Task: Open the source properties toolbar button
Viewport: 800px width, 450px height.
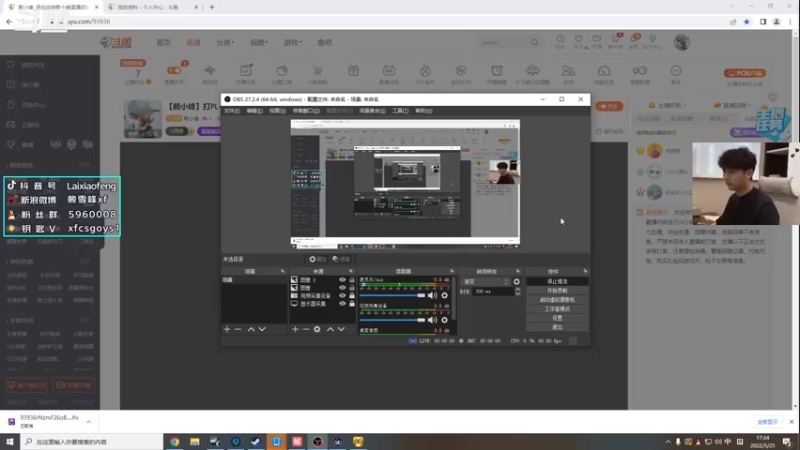Action: (317, 259)
